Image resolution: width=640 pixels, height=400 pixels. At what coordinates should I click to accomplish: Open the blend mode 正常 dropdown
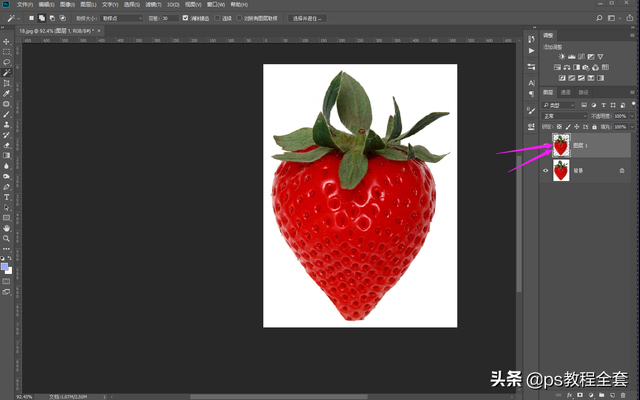pyautogui.click(x=562, y=115)
